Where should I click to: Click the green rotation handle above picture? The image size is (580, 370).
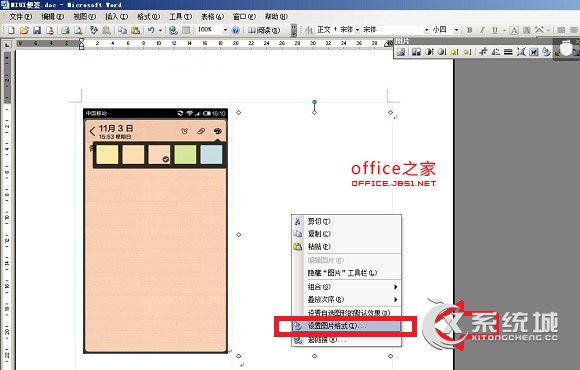click(x=314, y=102)
